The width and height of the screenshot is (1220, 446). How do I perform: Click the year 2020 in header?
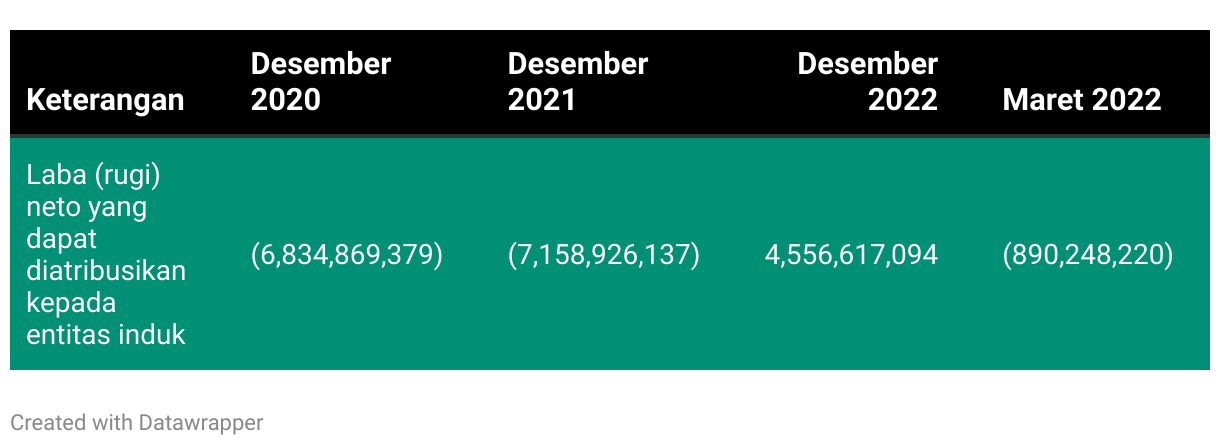[285, 100]
